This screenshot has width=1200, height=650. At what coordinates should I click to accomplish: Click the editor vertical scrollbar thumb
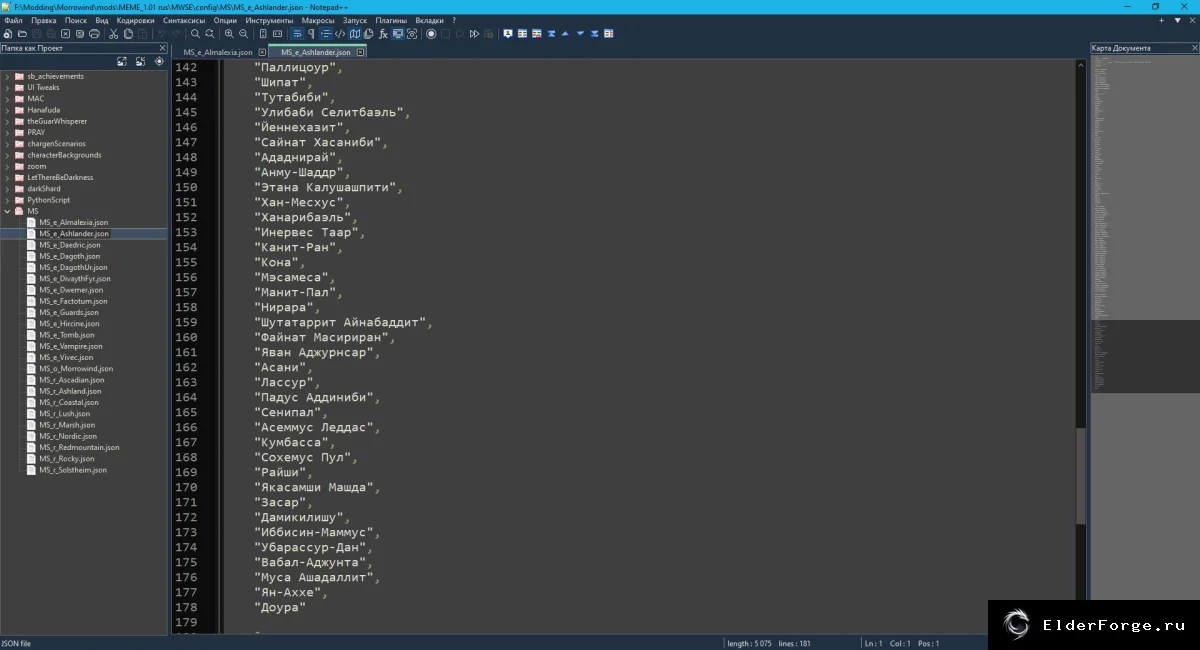point(1080,475)
